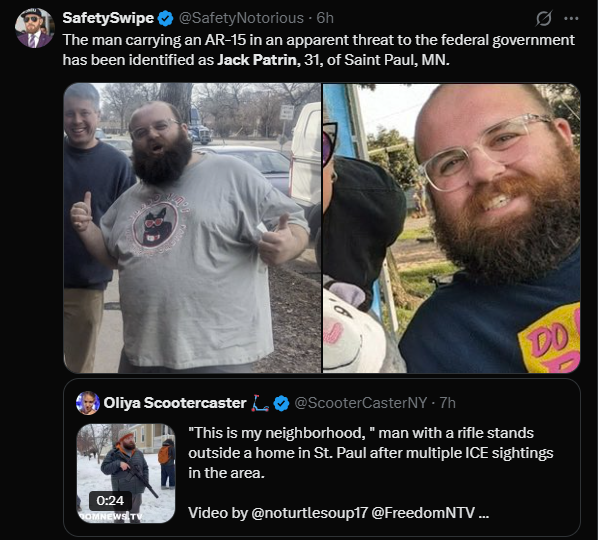598x540 pixels.
Task: Open Oliya Scootercaster's small avatar
Action: (88, 403)
